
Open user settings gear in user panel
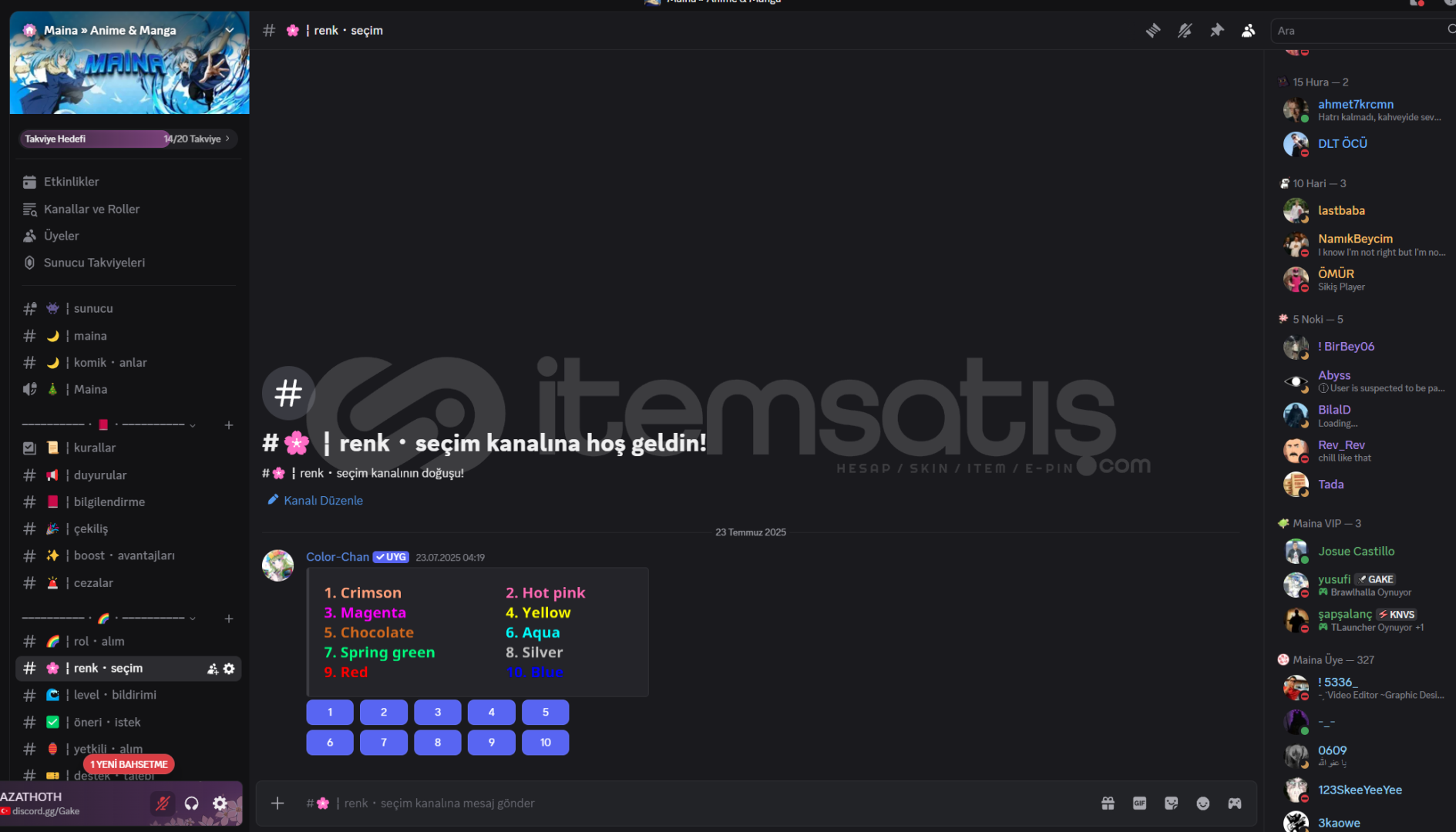(x=220, y=803)
